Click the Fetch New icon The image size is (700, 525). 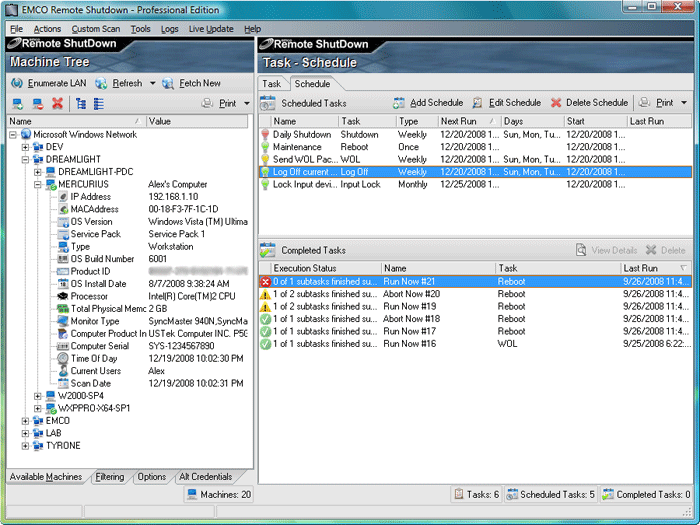click(168, 83)
